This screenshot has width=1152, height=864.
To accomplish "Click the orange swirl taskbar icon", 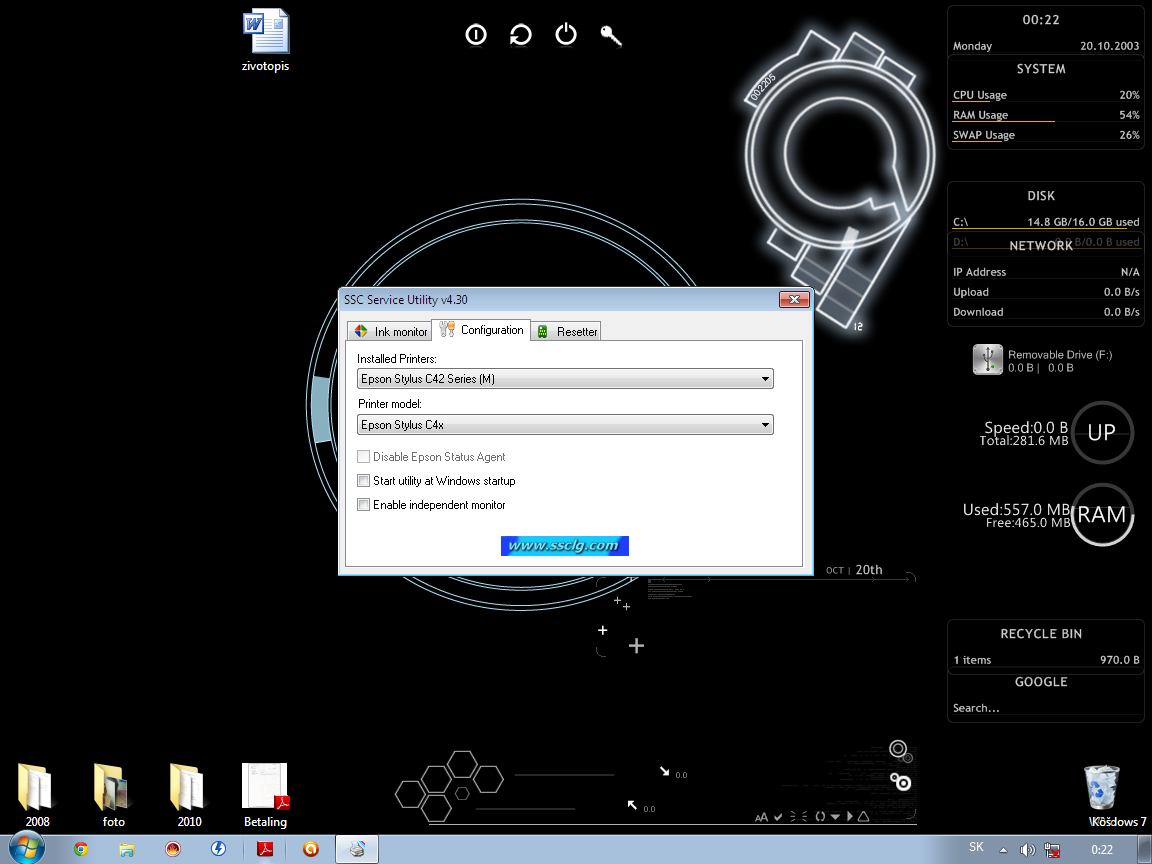I will pos(311,849).
